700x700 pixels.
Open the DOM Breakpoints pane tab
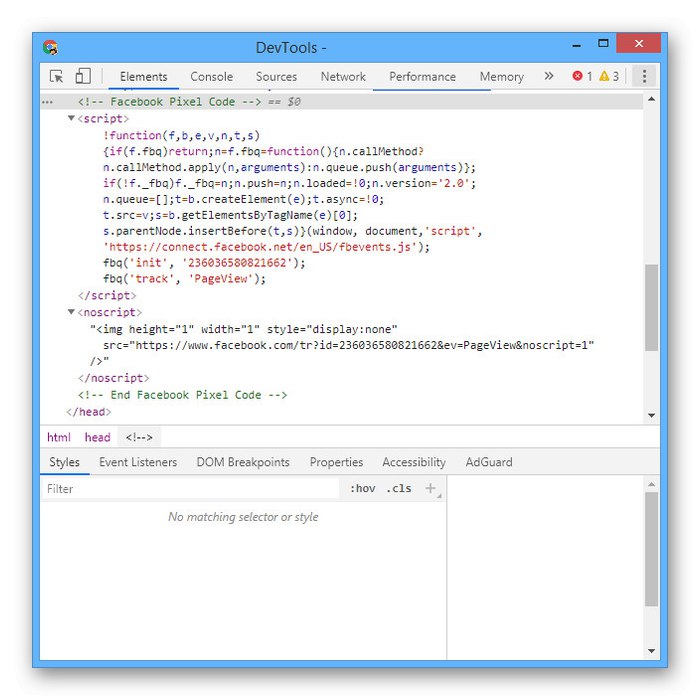pos(243,462)
